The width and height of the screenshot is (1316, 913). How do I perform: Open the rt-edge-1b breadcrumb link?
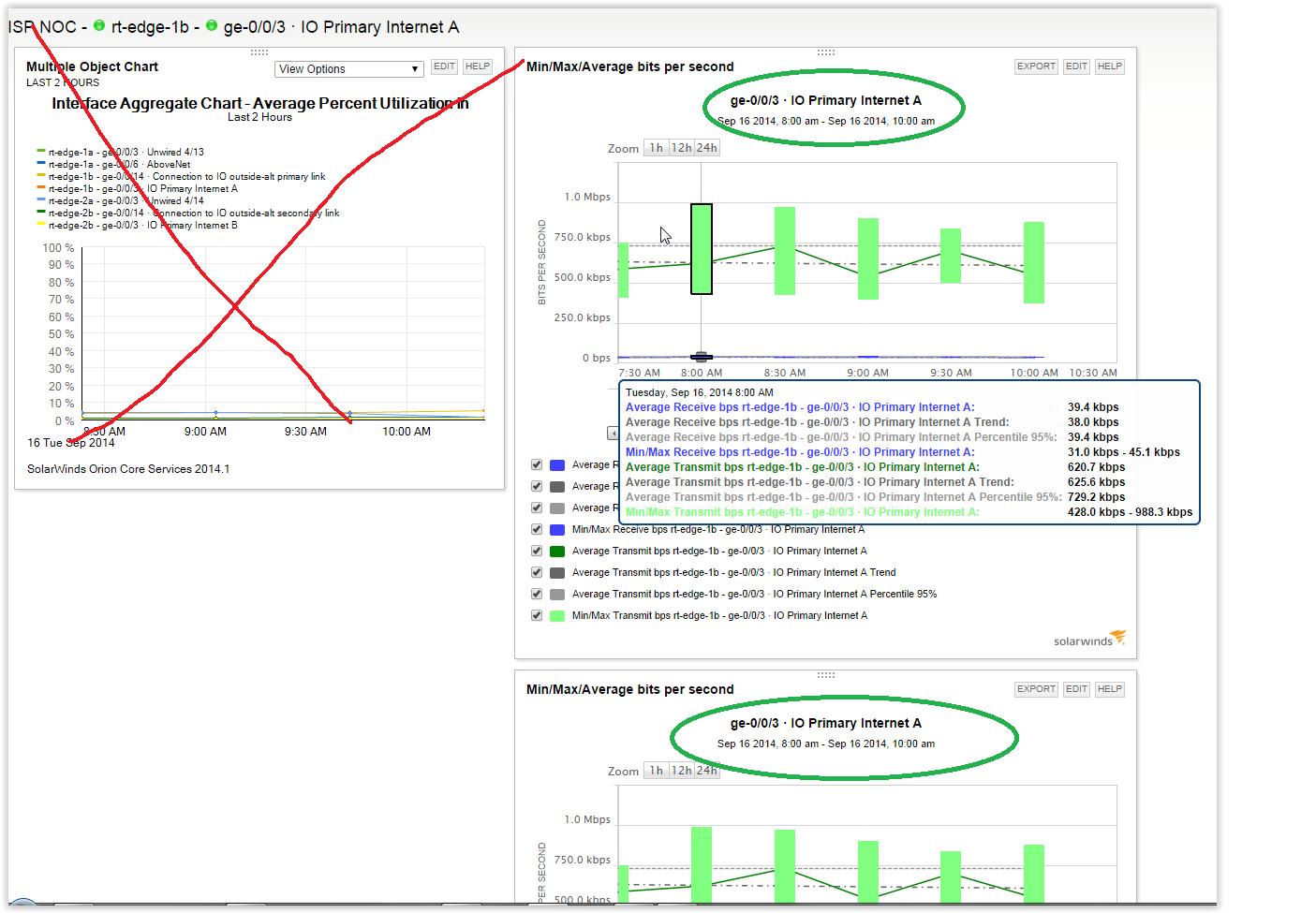tap(150, 27)
